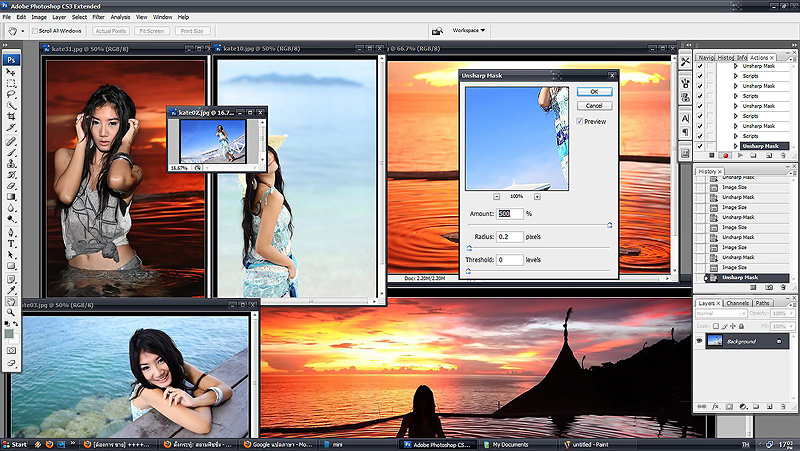
Task: Select the Eyedropper tool
Action: [11, 290]
